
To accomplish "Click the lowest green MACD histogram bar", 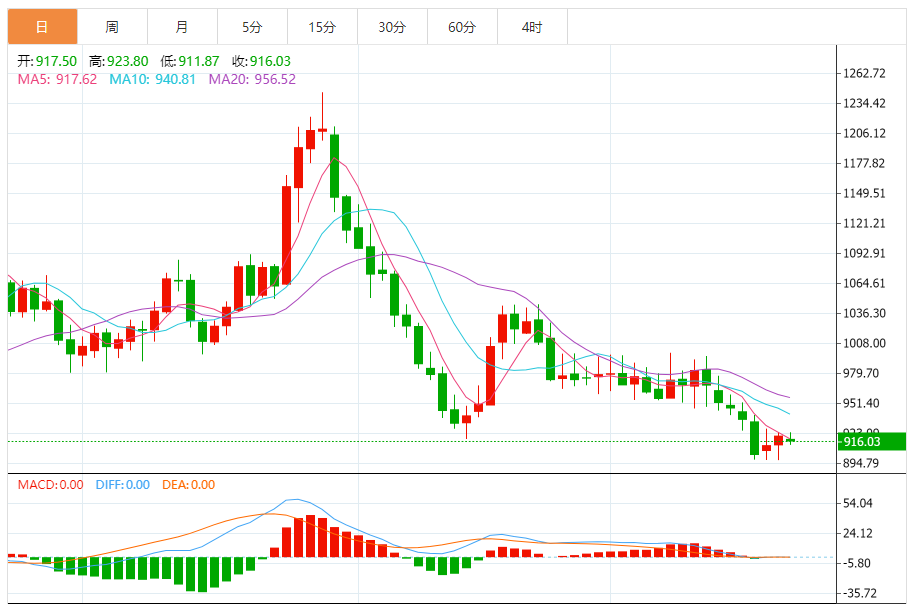I will click(x=202, y=574).
